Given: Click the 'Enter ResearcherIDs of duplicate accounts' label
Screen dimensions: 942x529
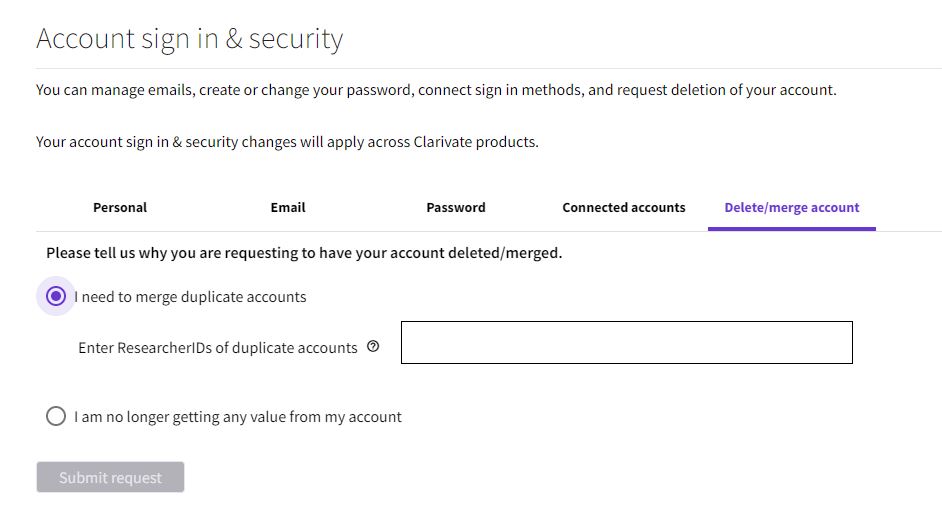Looking at the screenshot, I should [x=217, y=348].
